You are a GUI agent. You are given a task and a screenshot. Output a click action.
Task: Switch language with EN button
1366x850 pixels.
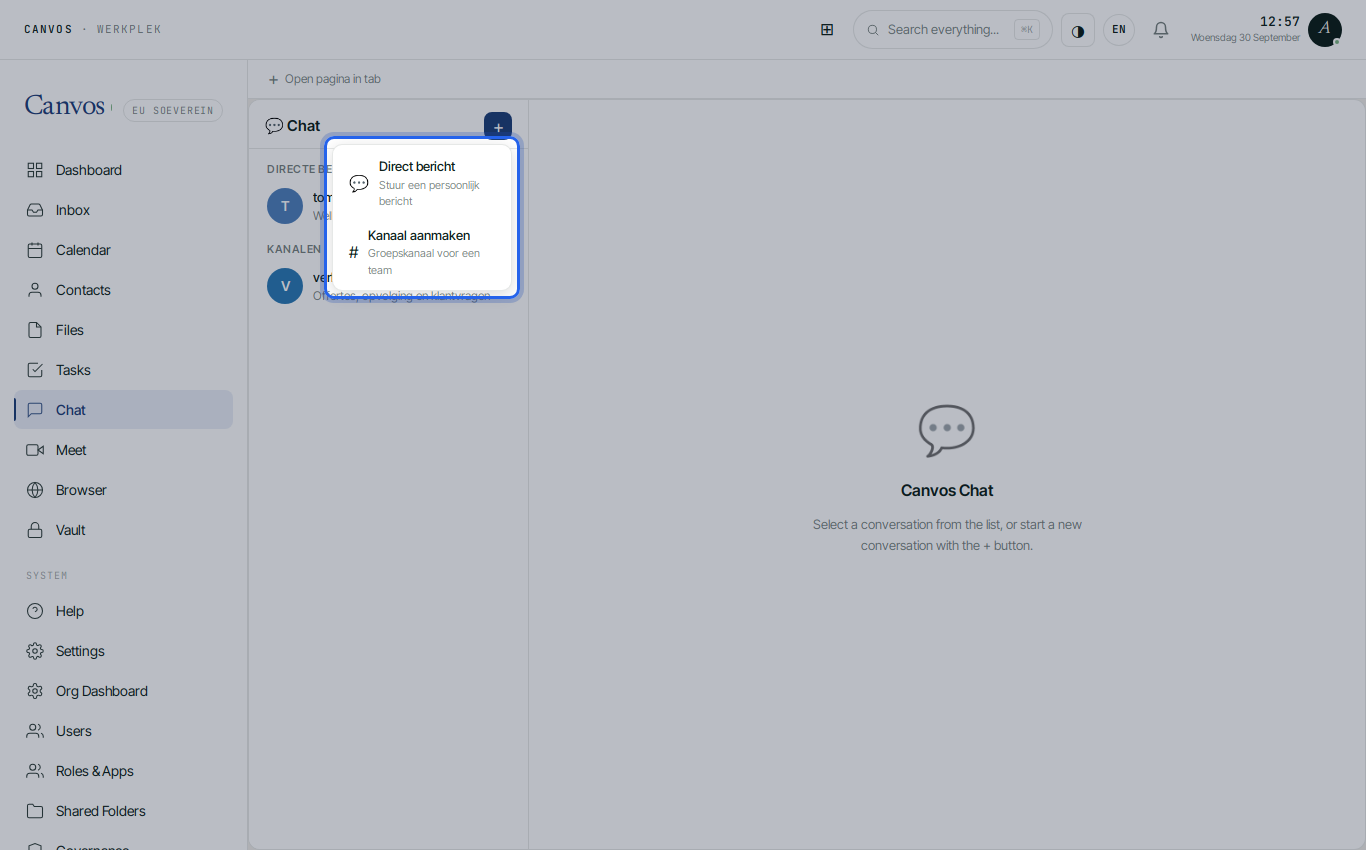(1119, 30)
